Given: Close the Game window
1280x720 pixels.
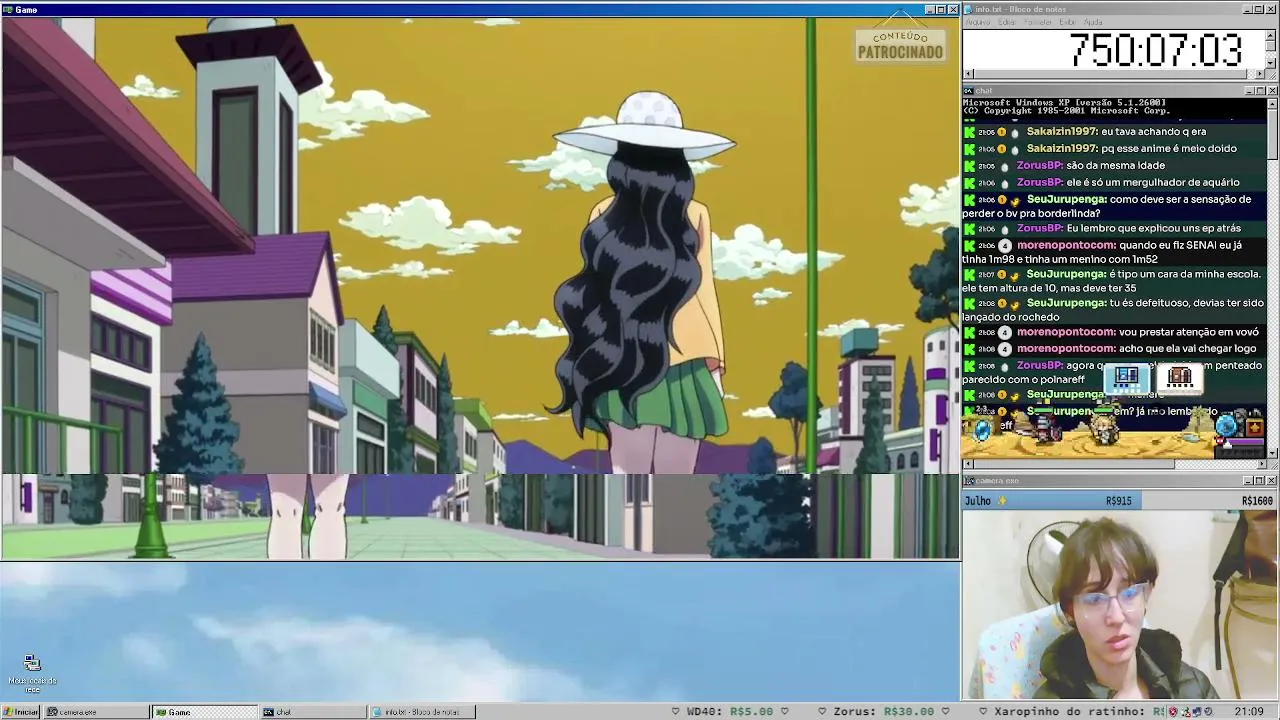Looking at the screenshot, I should 953,10.
